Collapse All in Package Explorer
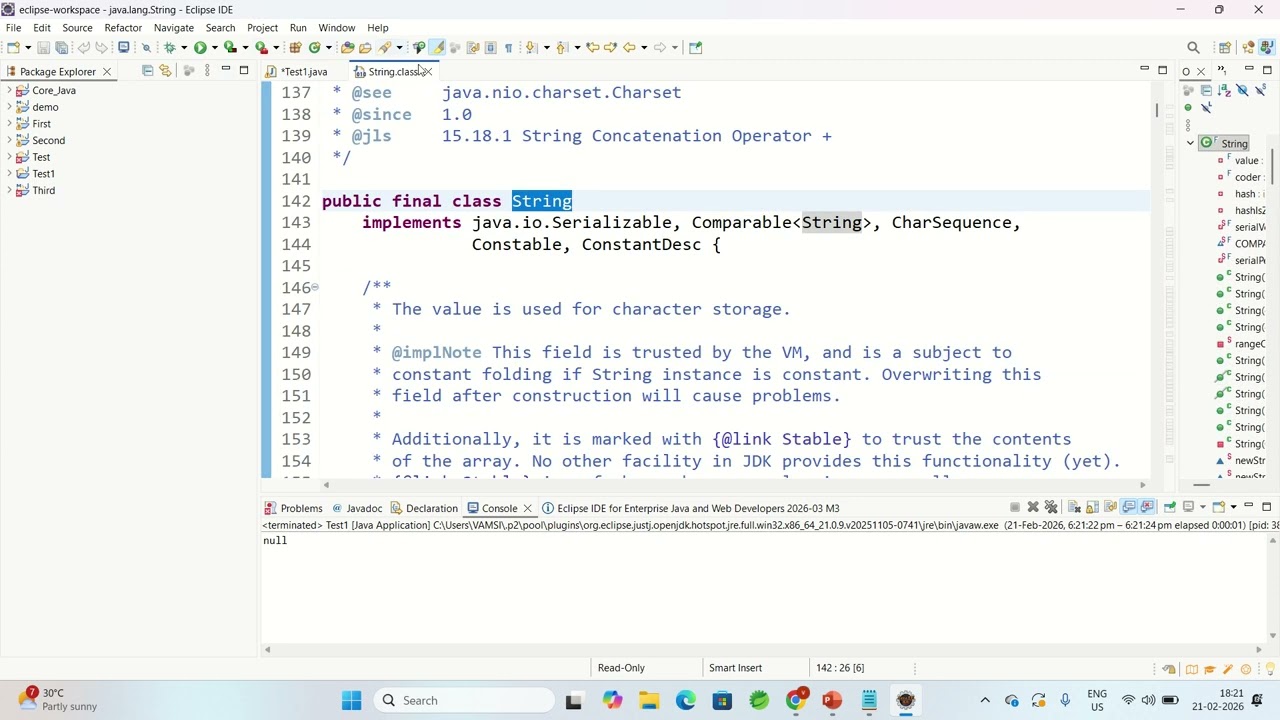This screenshot has width=1280, height=720. (x=147, y=70)
